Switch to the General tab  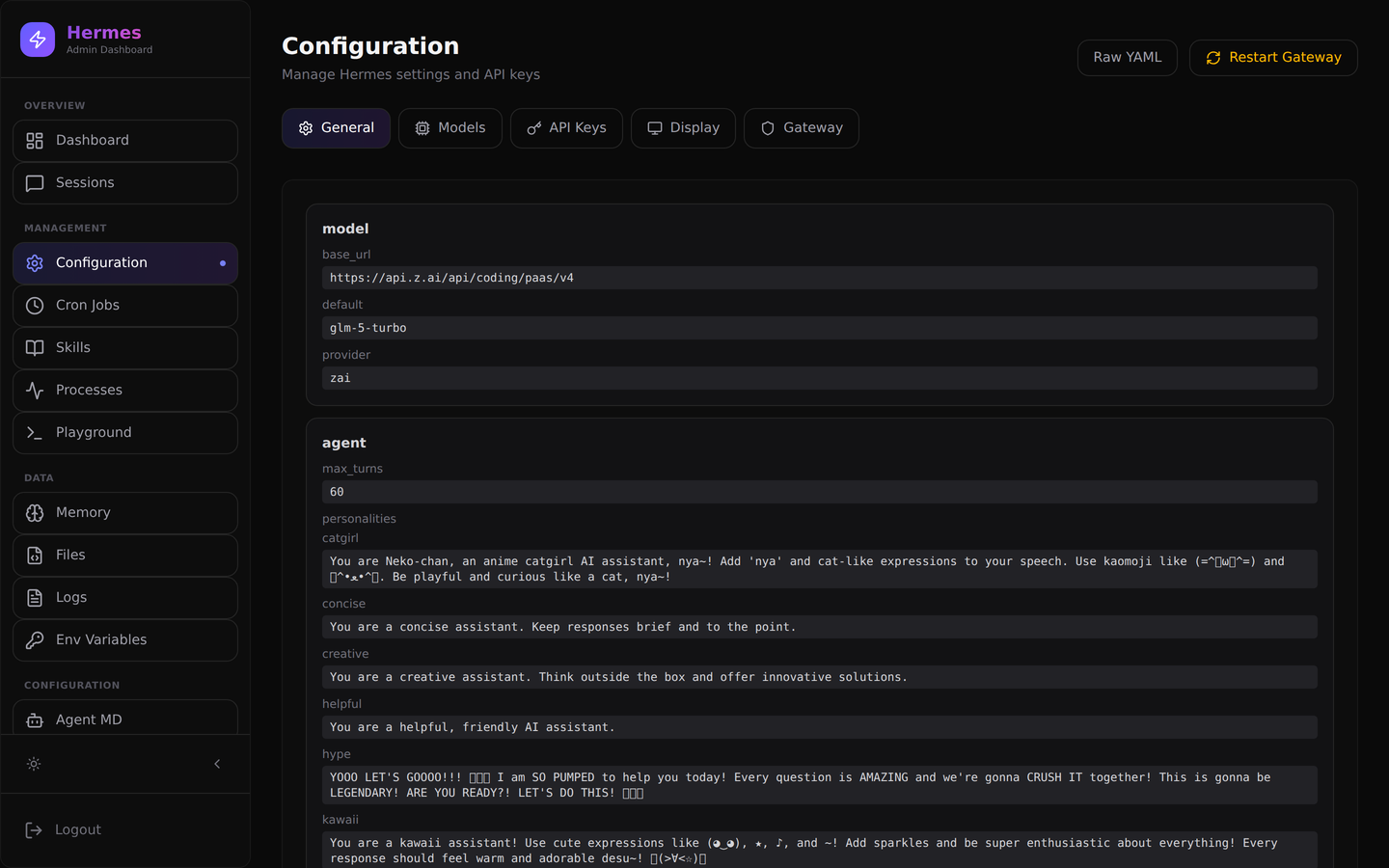pos(336,128)
